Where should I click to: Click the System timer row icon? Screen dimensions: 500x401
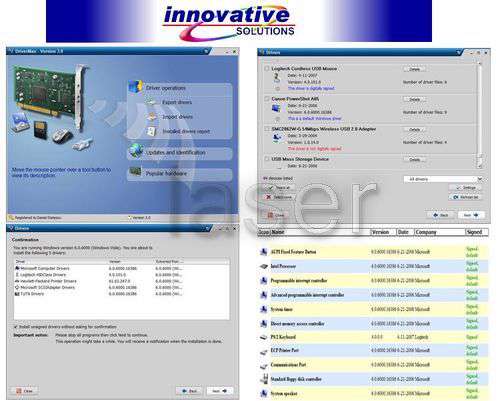(263, 309)
